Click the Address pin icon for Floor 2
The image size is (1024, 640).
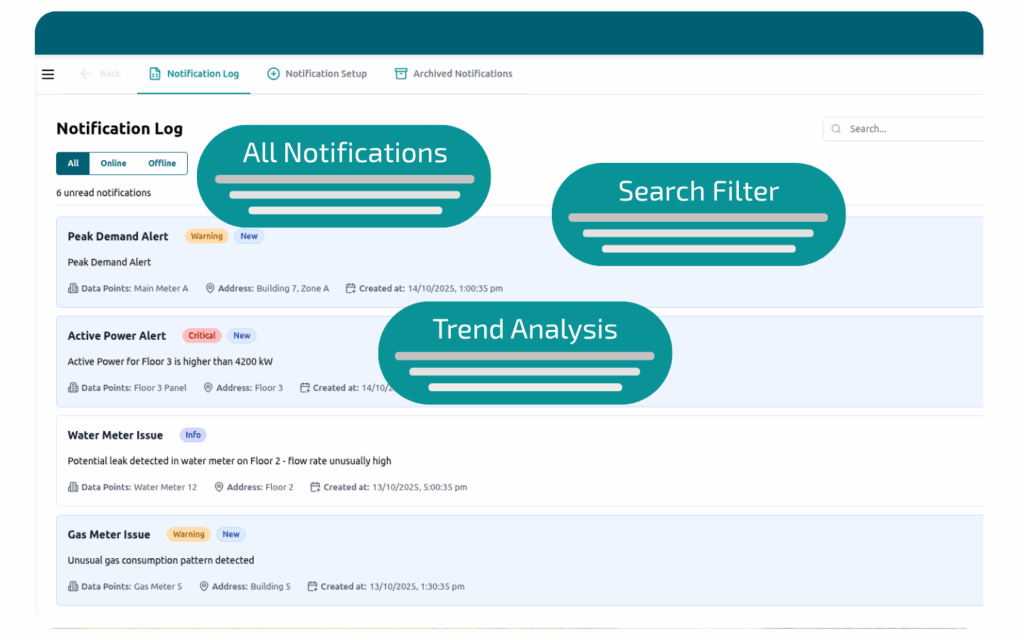click(x=220, y=488)
